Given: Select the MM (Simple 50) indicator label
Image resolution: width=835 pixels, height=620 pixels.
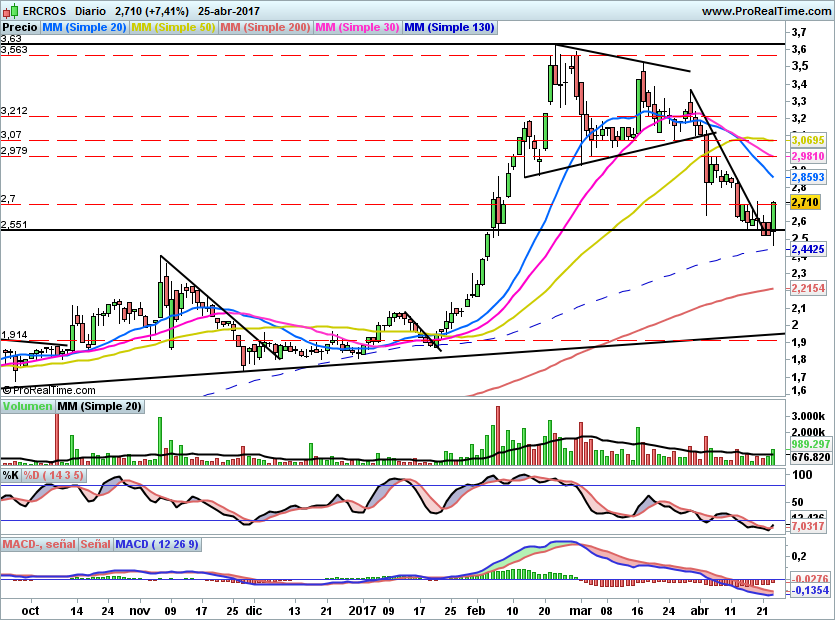Looking at the screenshot, I should tap(173, 28).
